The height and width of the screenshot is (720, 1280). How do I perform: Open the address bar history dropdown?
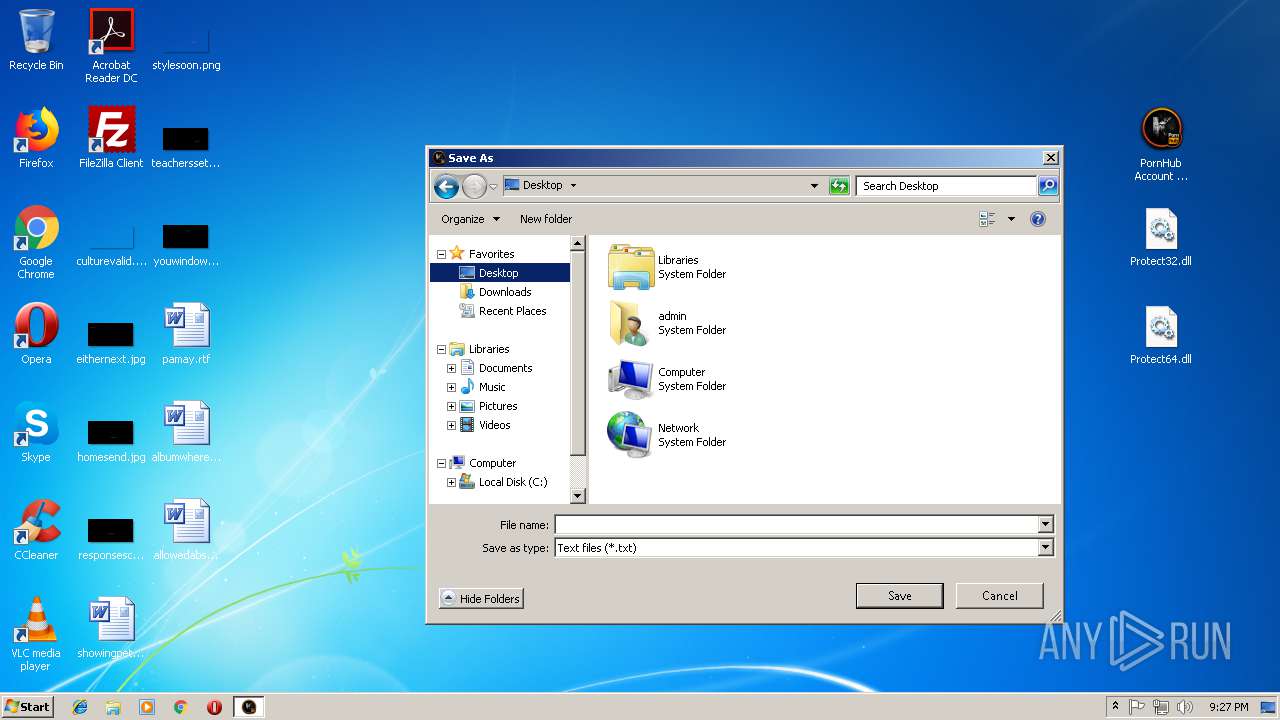click(x=814, y=186)
